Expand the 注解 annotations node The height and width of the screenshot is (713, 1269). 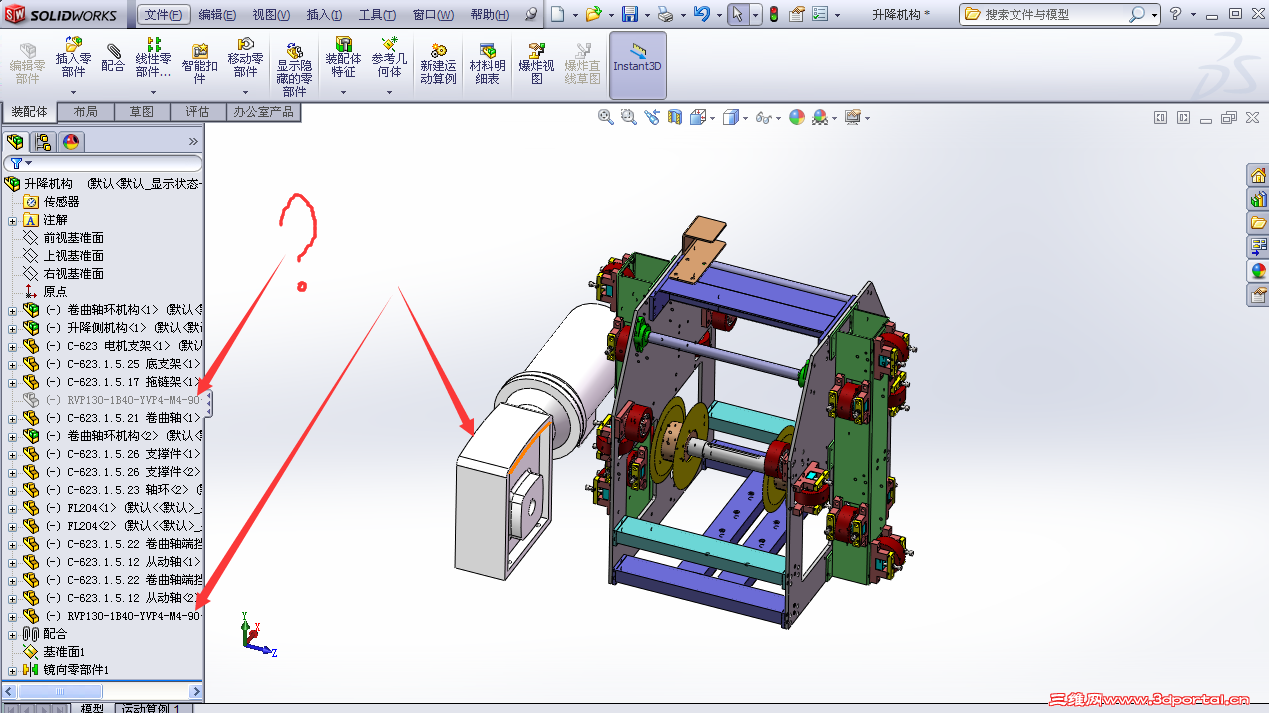tap(12, 220)
